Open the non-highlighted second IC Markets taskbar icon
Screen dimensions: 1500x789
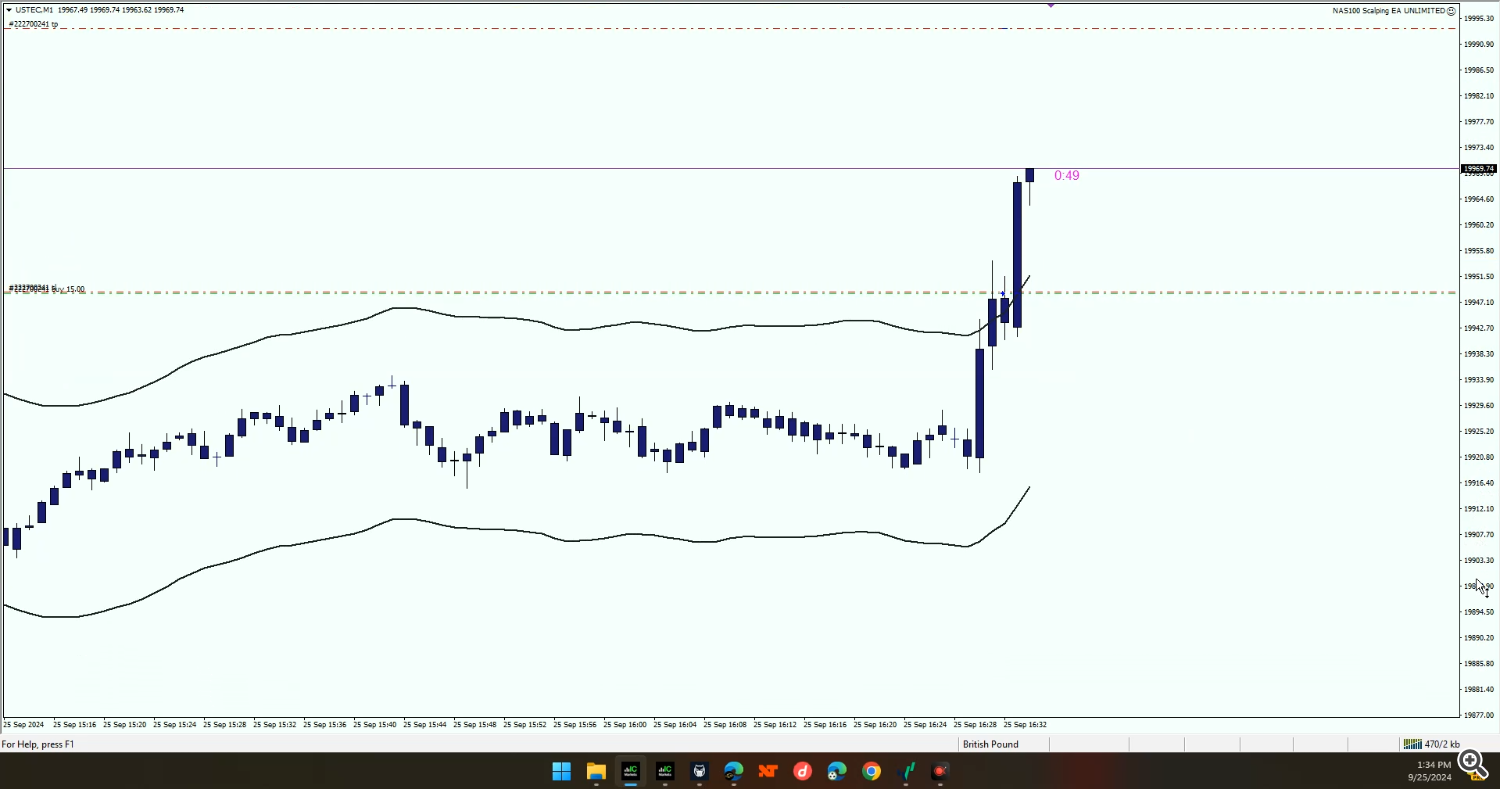(665, 771)
